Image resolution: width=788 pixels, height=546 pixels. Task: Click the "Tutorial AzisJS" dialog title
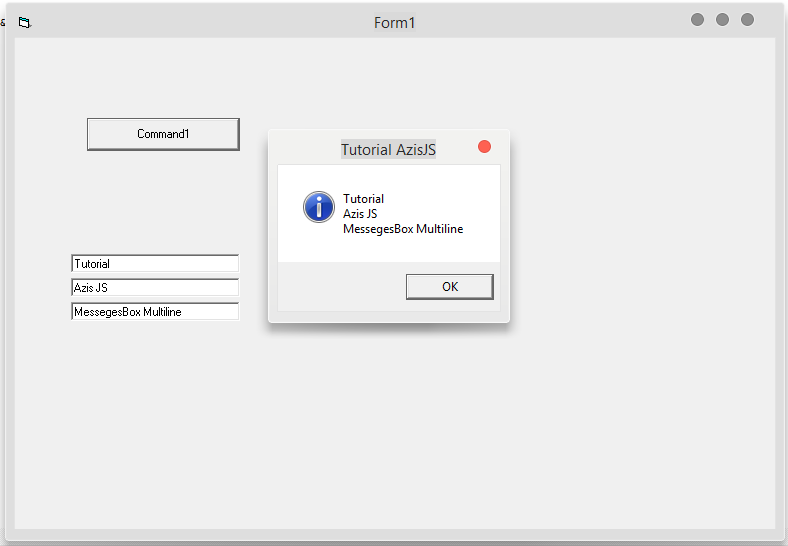(x=388, y=149)
